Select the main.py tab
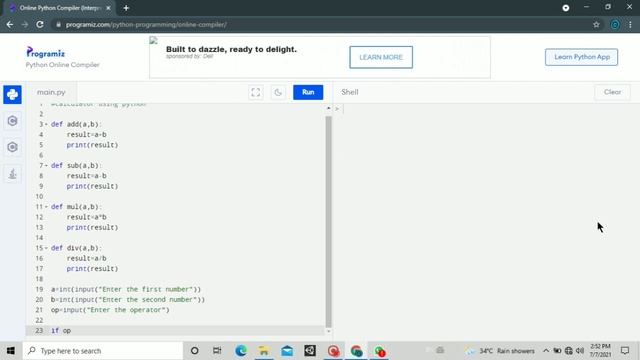Image resolution: width=640 pixels, height=360 pixels. [51, 92]
